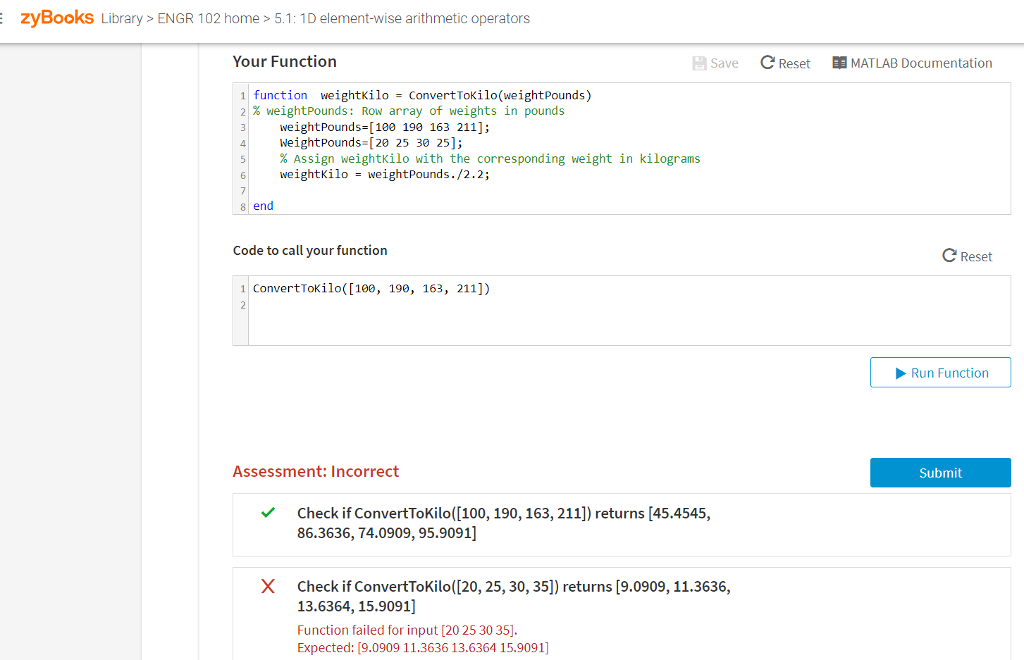The height and width of the screenshot is (660, 1024).
Task: Click the Save icon for Your Function
Action: 702,63
